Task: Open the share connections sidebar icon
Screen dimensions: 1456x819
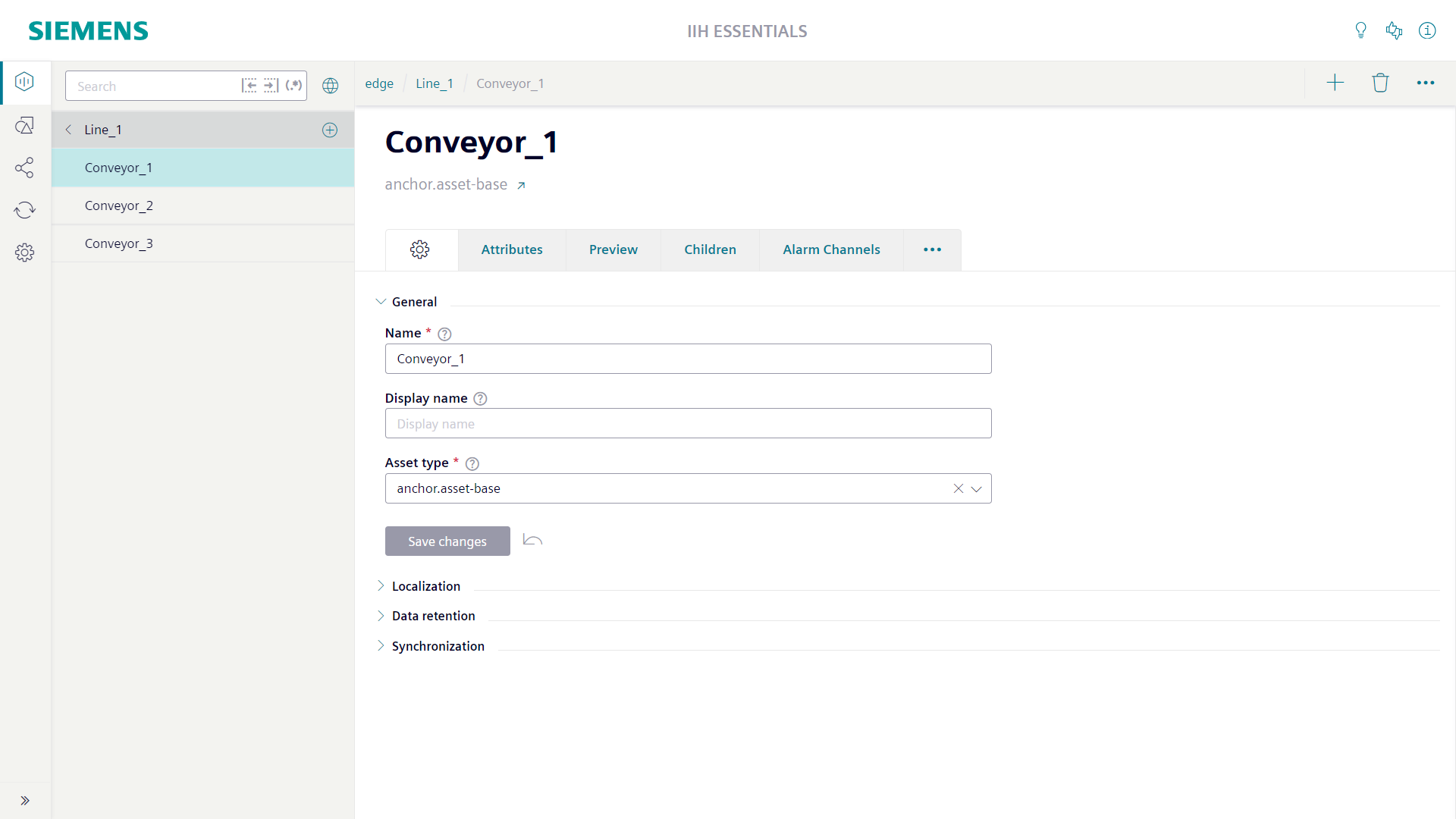Action: [x=24, y=168]
